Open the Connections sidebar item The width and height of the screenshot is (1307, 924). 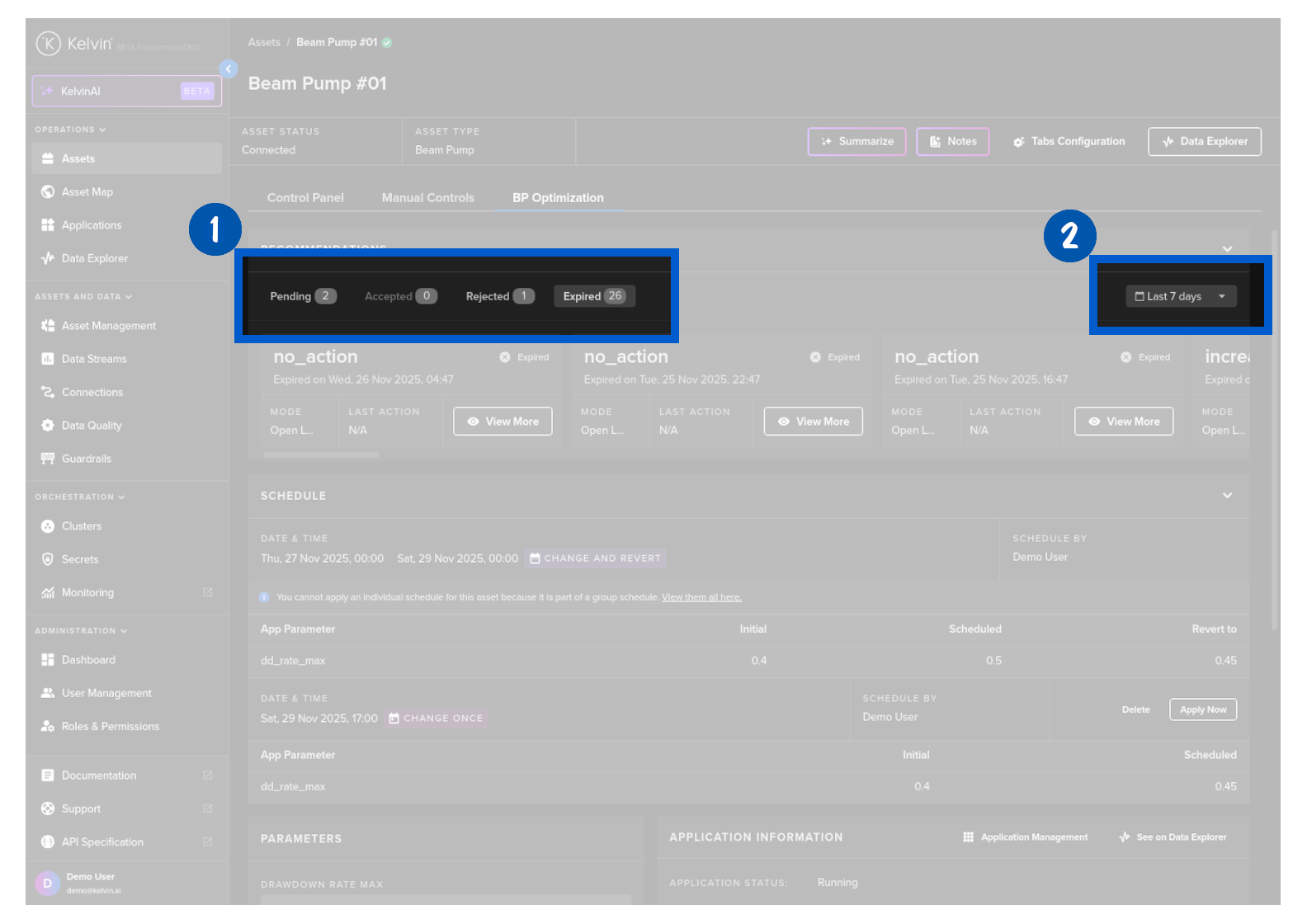click(92, 393)
